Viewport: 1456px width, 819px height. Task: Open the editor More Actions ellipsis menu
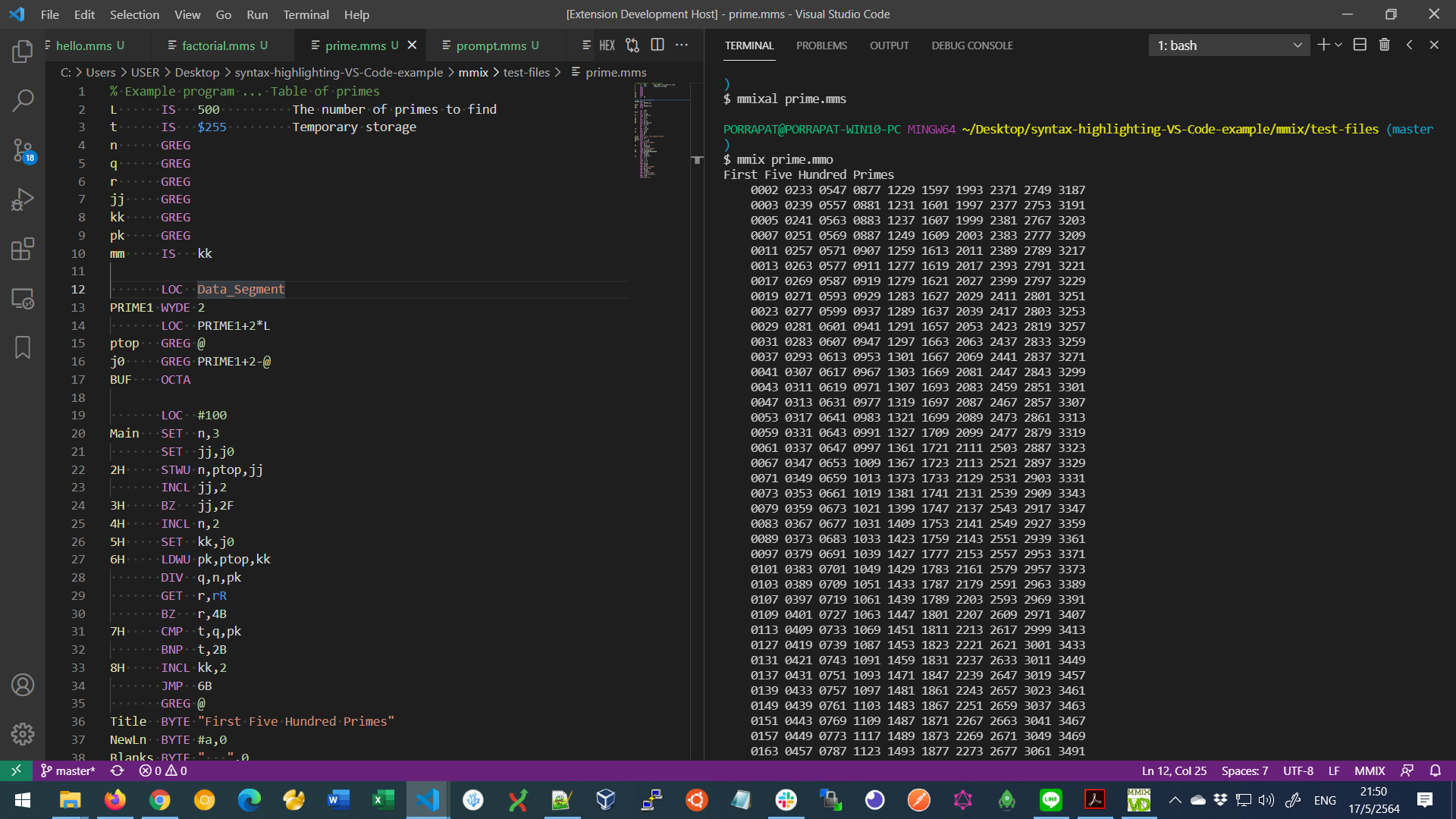tap(682, 45)
